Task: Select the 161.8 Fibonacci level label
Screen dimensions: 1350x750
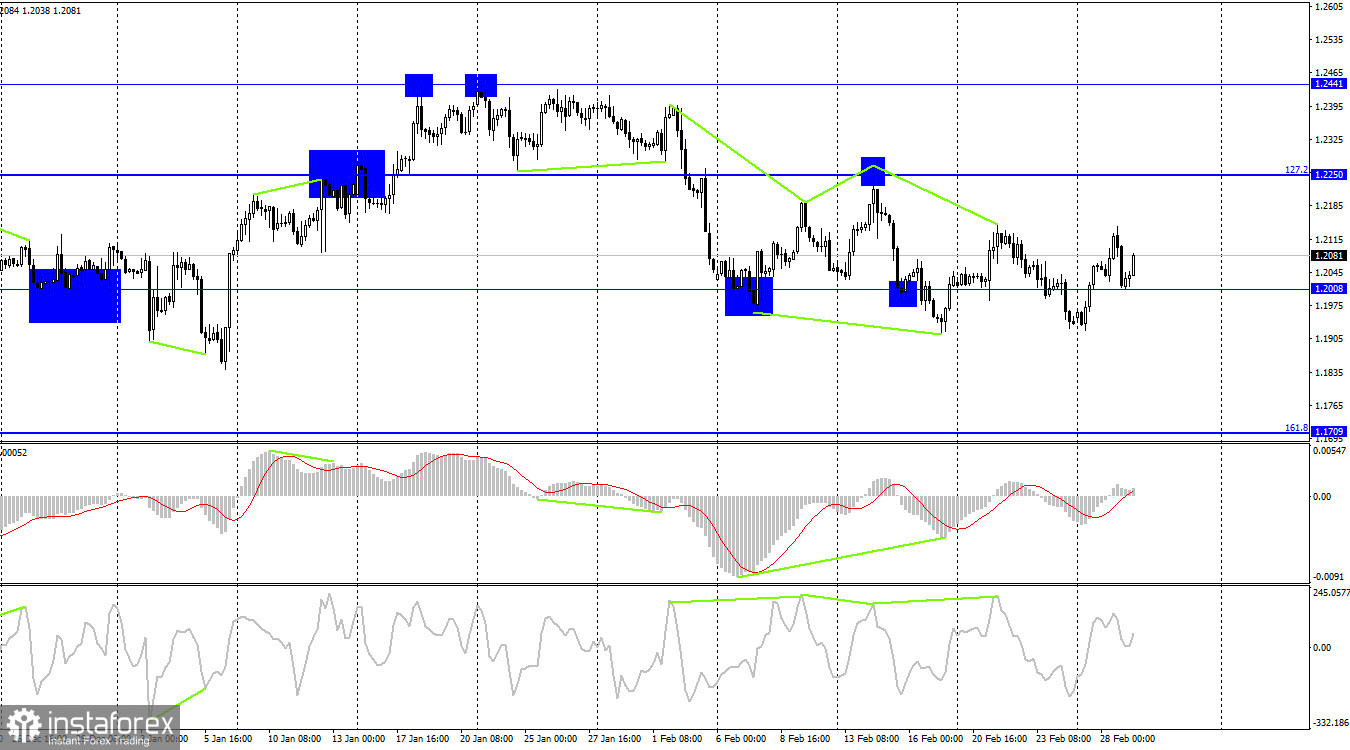Action: point(1296,427)
